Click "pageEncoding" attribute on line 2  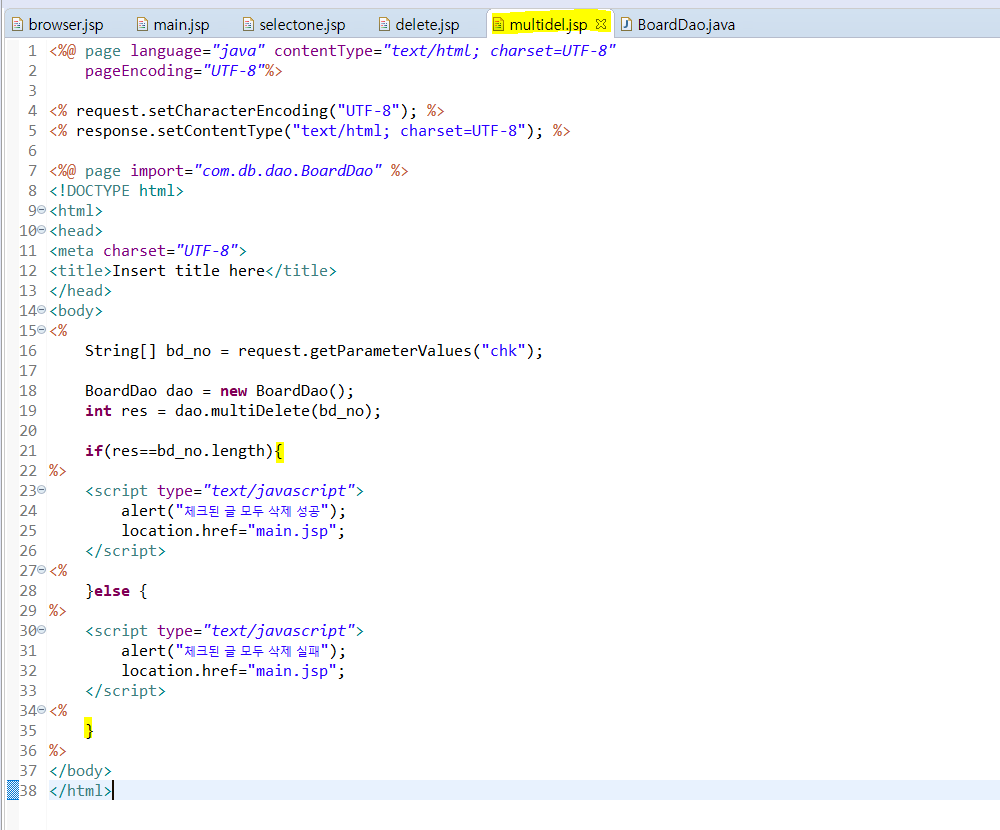coord(139,71)
